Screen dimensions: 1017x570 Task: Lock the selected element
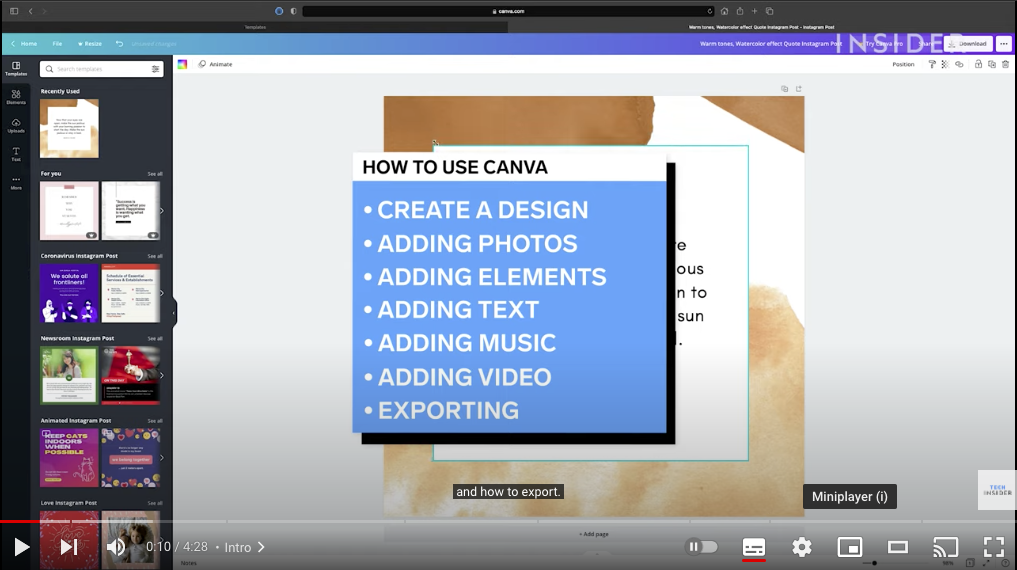[x=978, y=64]
